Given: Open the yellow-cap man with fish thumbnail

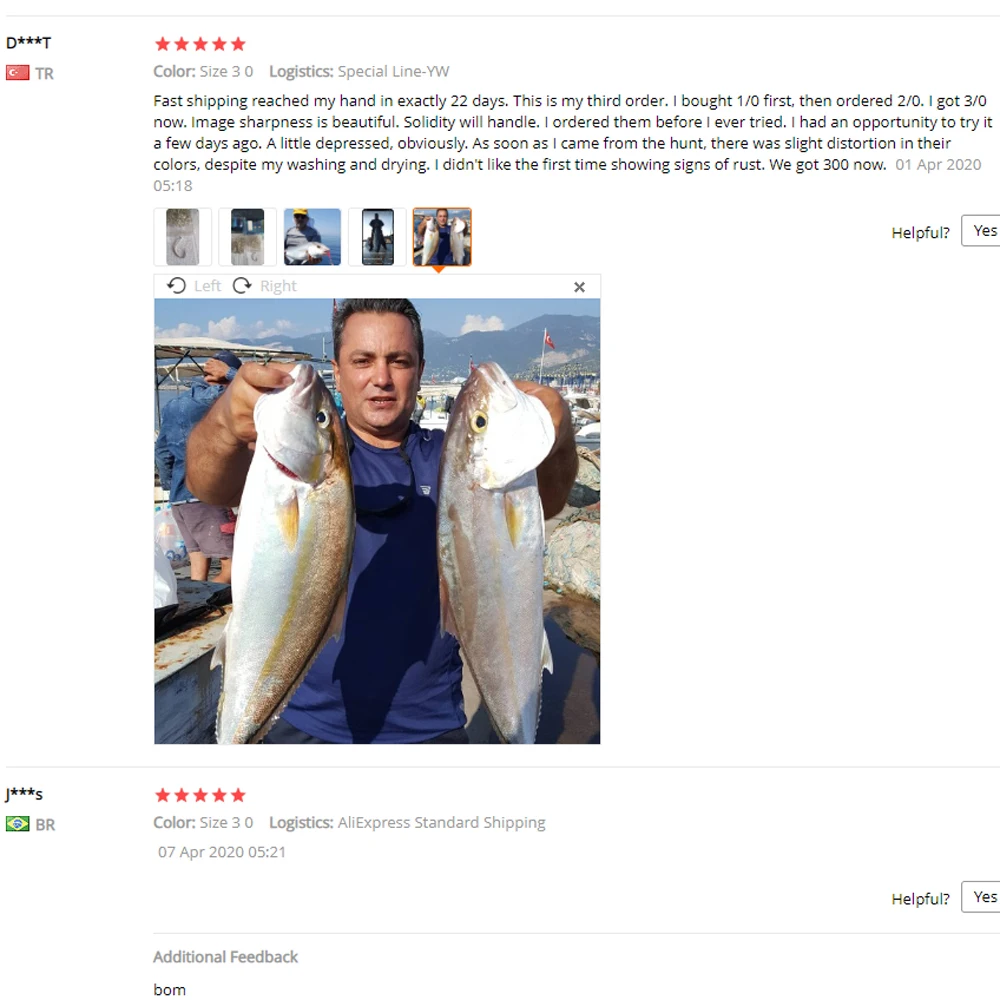Looking at the screenshot, I should click(312, 237).
